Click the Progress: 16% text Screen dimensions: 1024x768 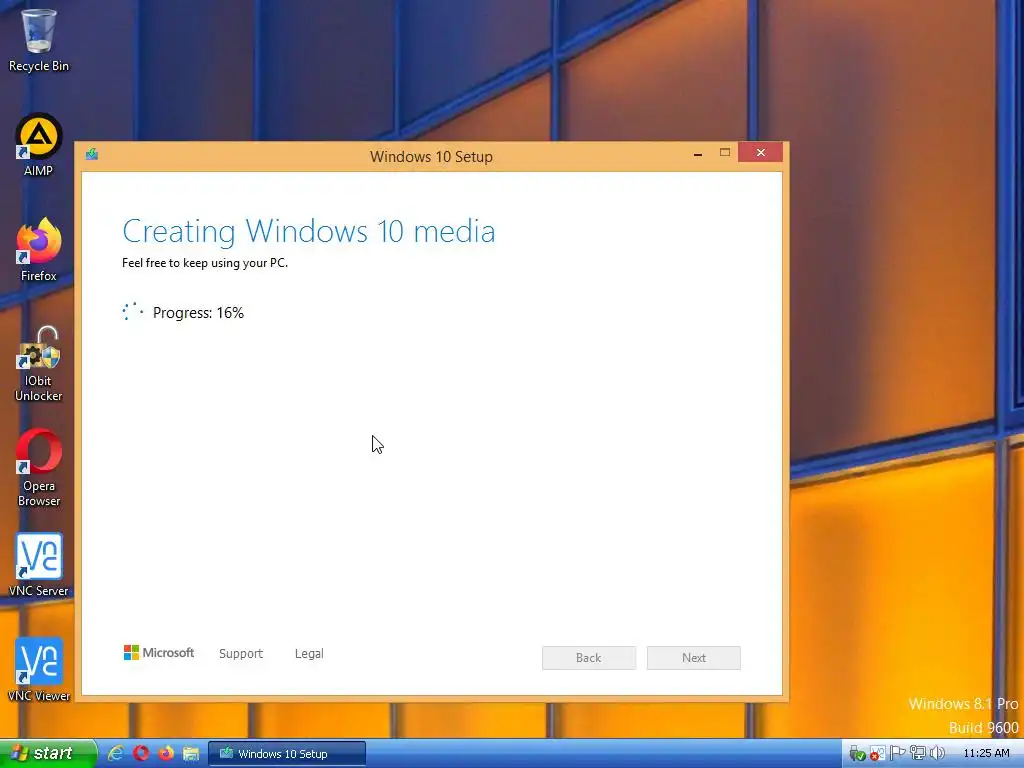coord(198,313)
